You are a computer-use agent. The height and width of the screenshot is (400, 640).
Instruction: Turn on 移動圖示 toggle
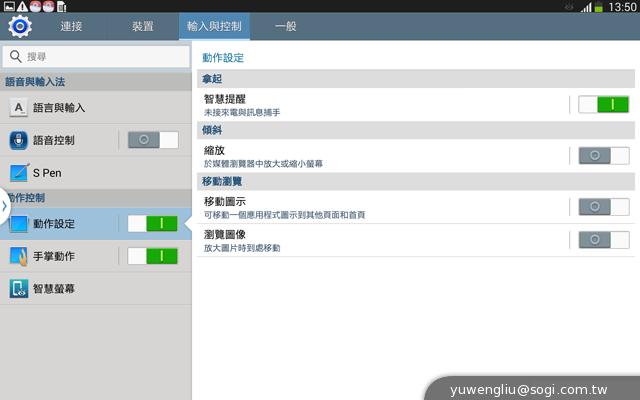click(604, 206)
